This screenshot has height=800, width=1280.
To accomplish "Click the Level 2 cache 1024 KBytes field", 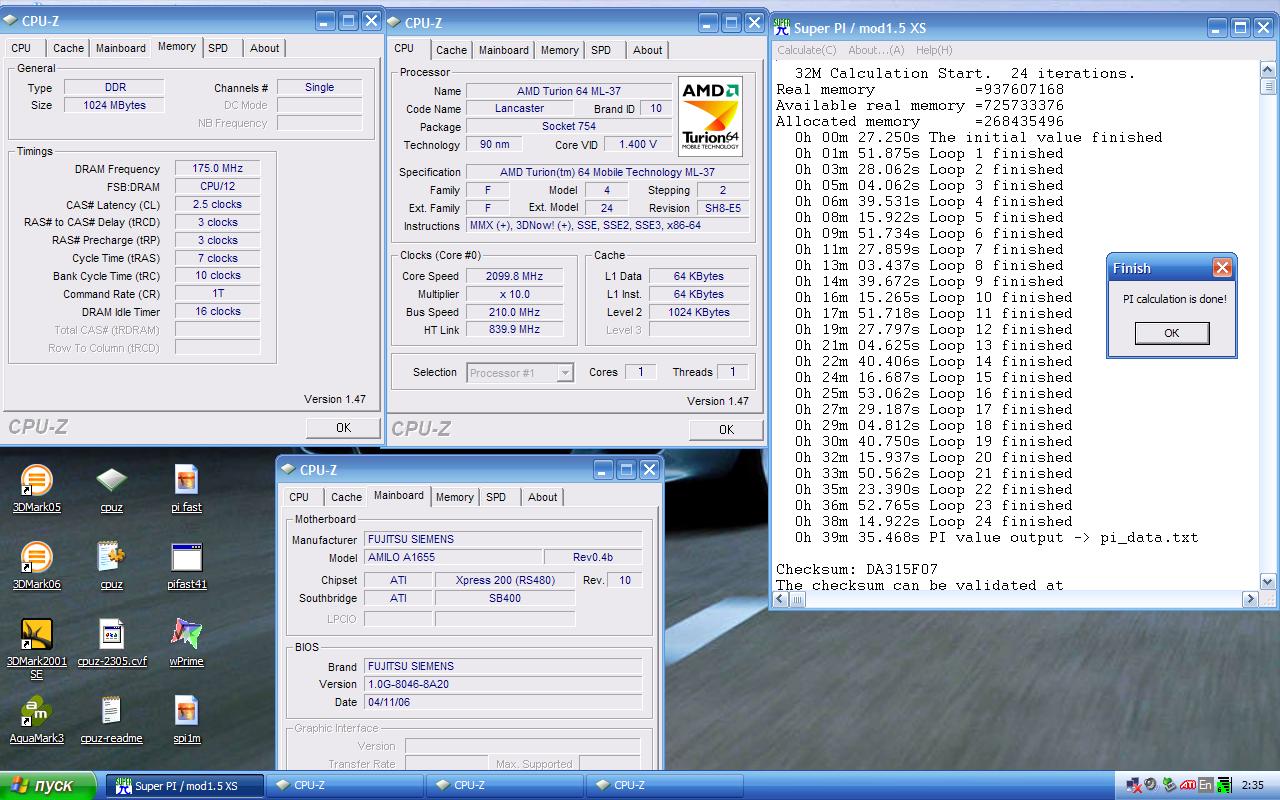I will point(698,312).
